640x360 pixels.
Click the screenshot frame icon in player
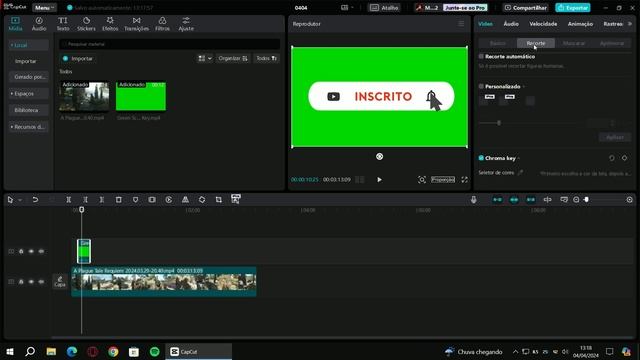pyautogui.click(x=422, y=180)
